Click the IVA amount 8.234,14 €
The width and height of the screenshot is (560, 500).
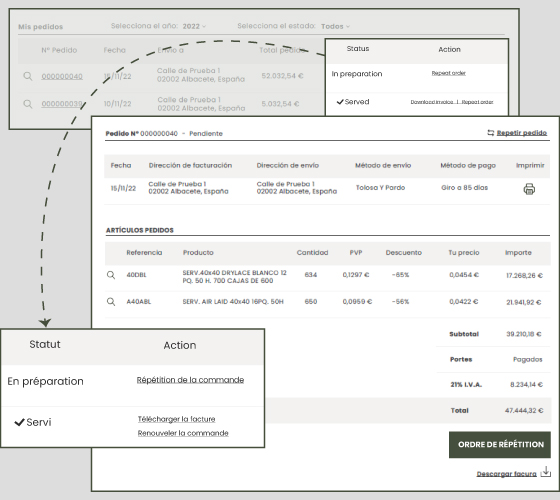pos(526,385)
